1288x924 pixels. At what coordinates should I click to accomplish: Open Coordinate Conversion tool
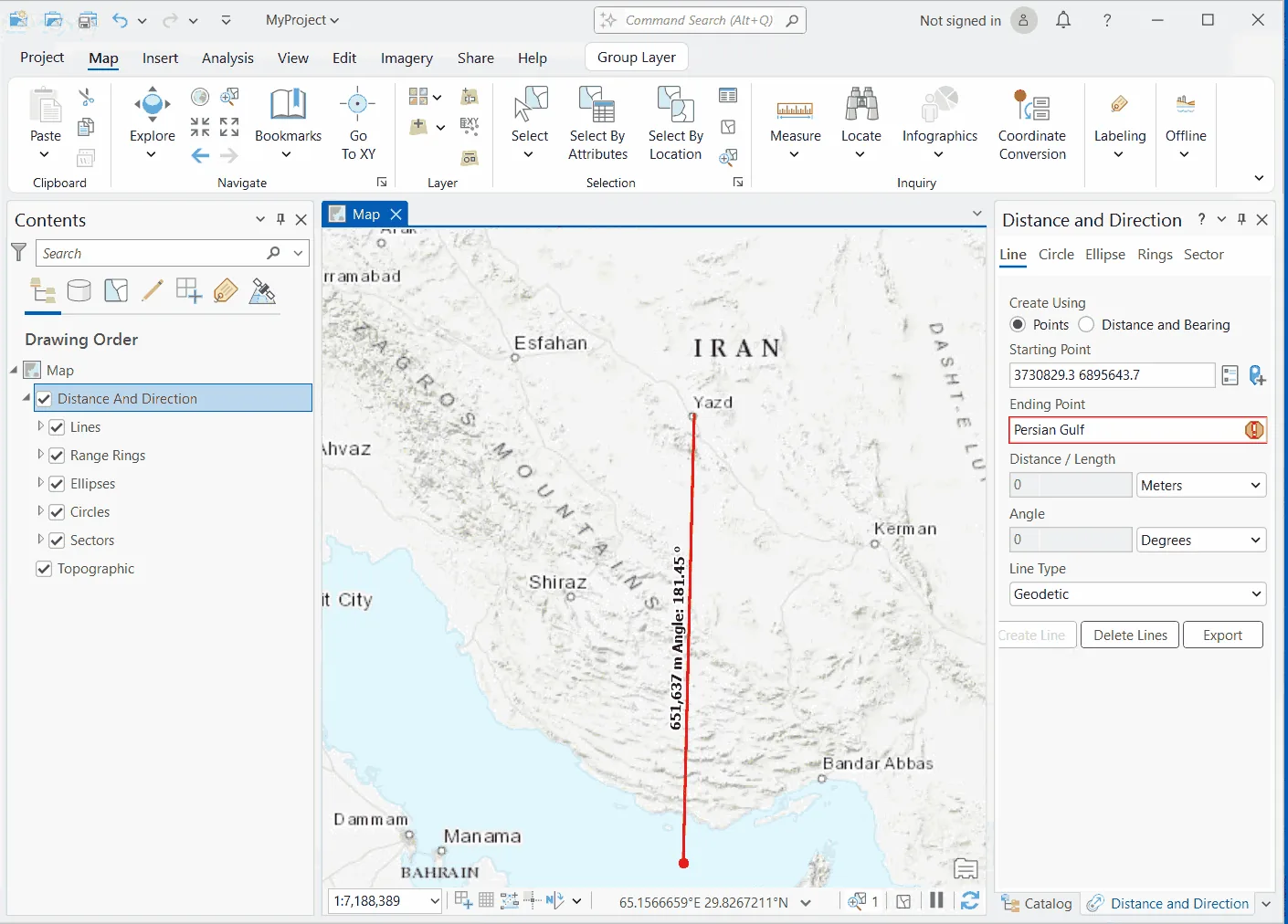click(1031, 124)
